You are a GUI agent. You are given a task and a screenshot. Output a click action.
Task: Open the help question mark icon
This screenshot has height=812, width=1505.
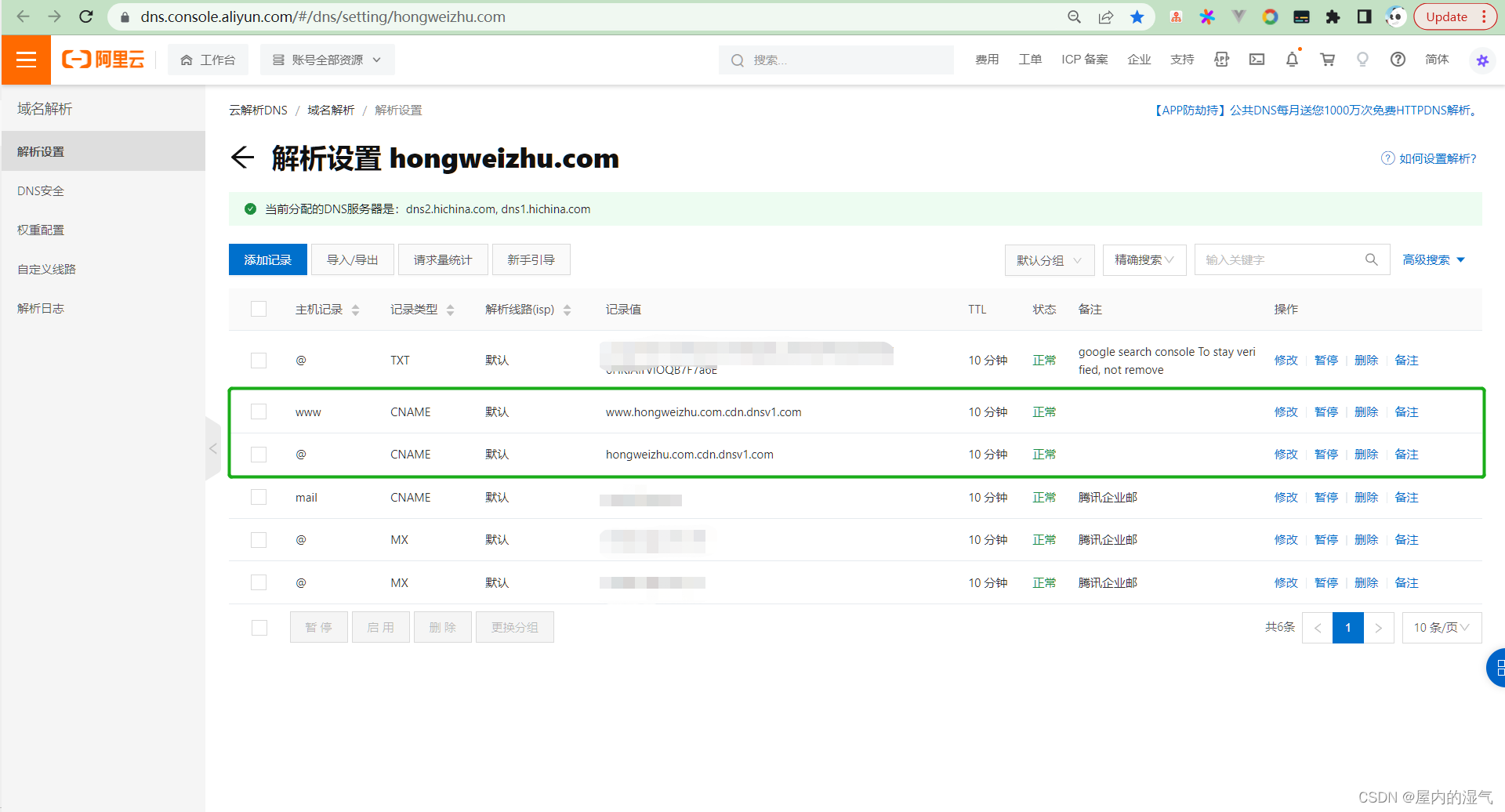[1398, 60]
